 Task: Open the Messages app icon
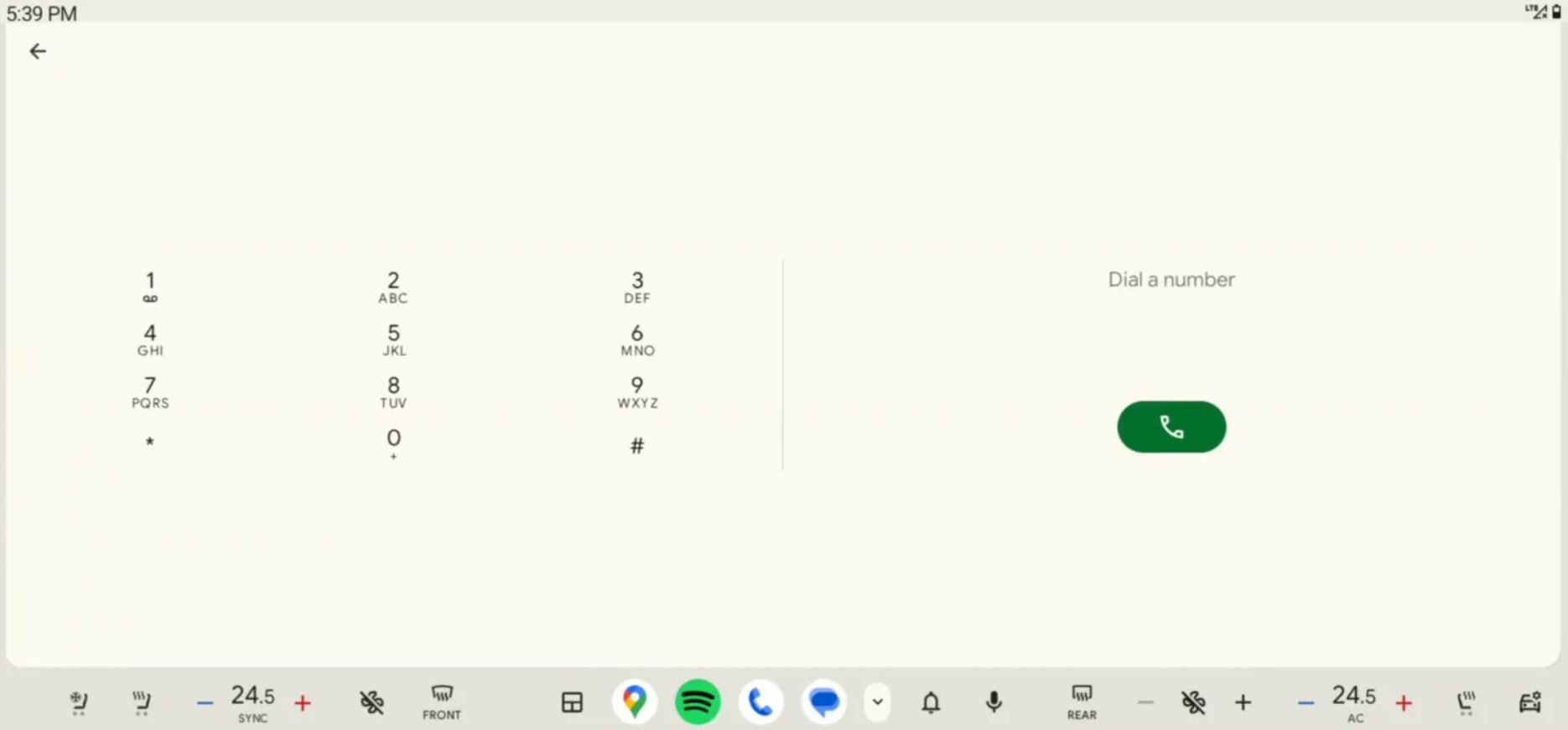pos(824,702)
